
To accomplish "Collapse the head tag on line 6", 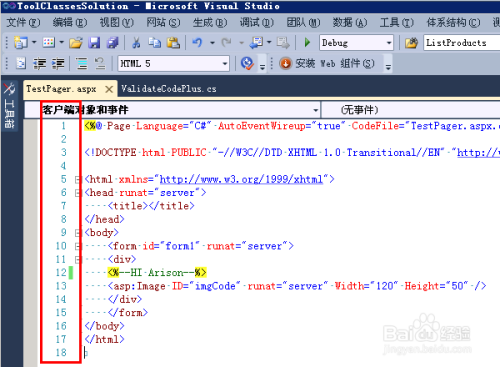I will [78, 193].
